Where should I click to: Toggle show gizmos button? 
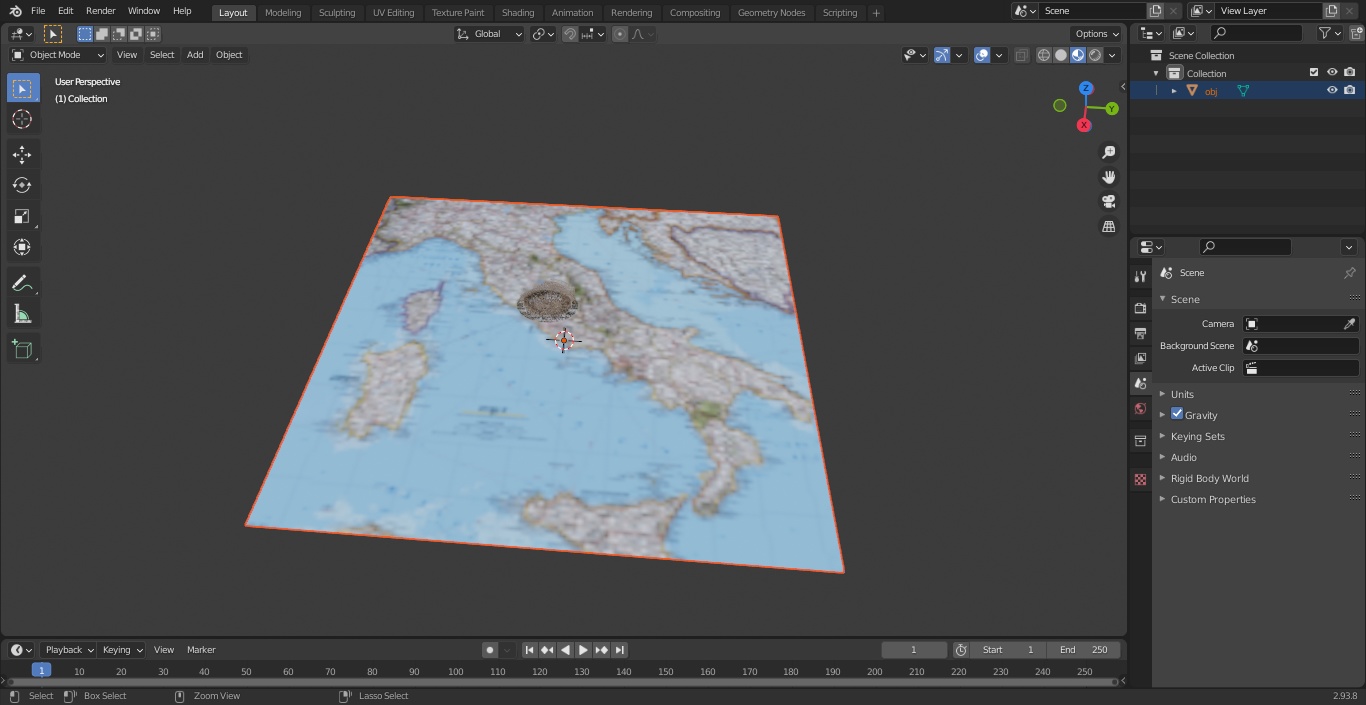pos(942,55)
